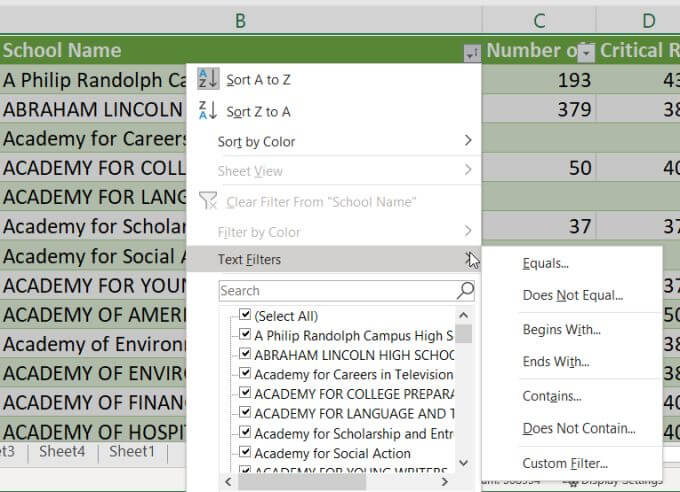Uncheck A Philip Randolph Campus High School

pyautogui.click(x=245, y=336)
